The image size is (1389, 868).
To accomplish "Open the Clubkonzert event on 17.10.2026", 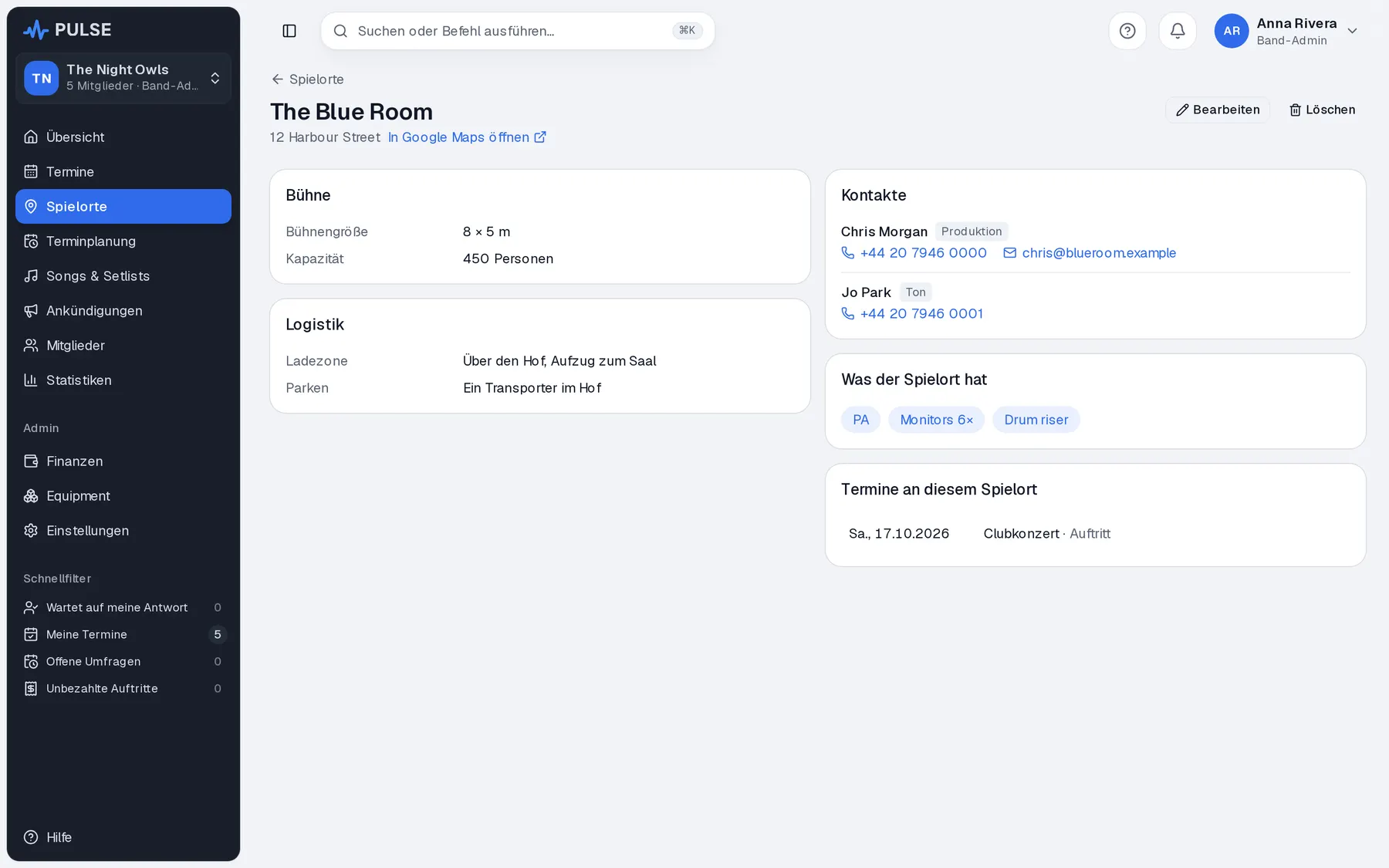I will click(x=1096, y=534).
